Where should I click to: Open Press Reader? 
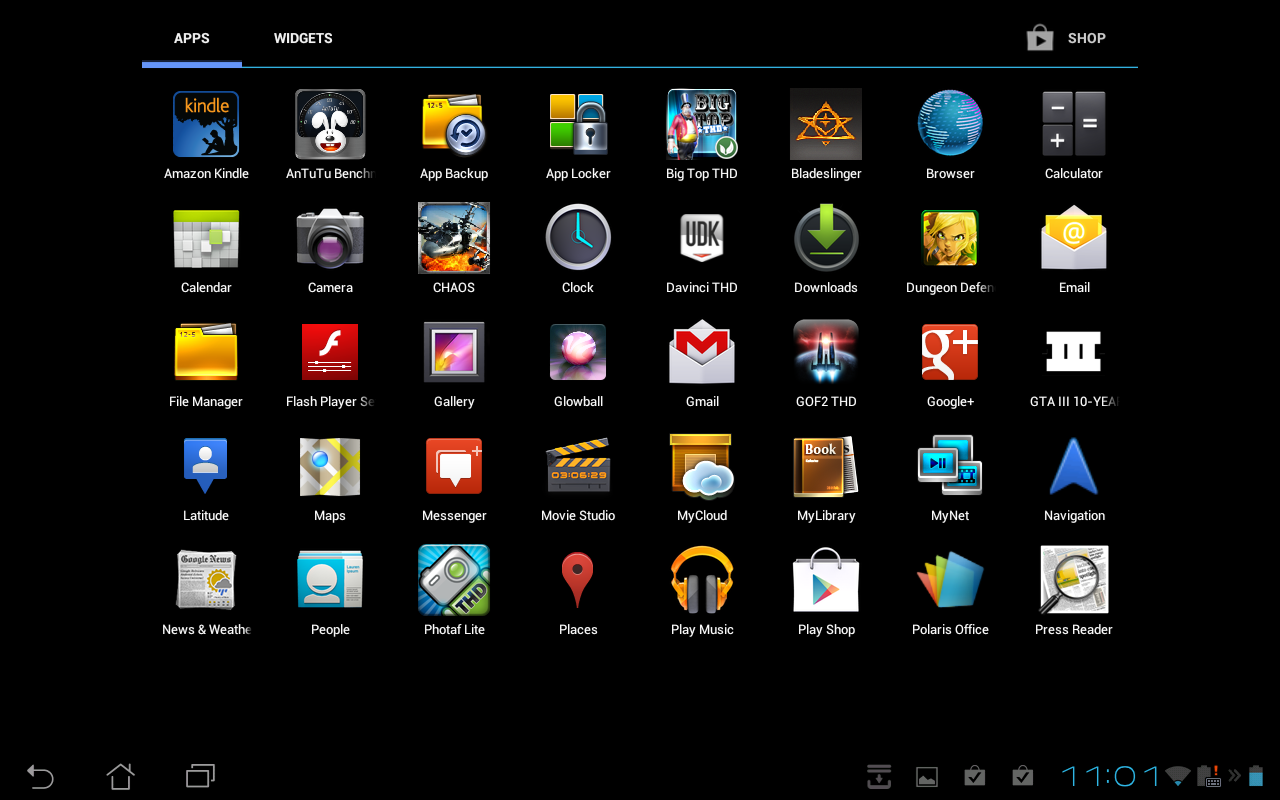coord(1074,580)
